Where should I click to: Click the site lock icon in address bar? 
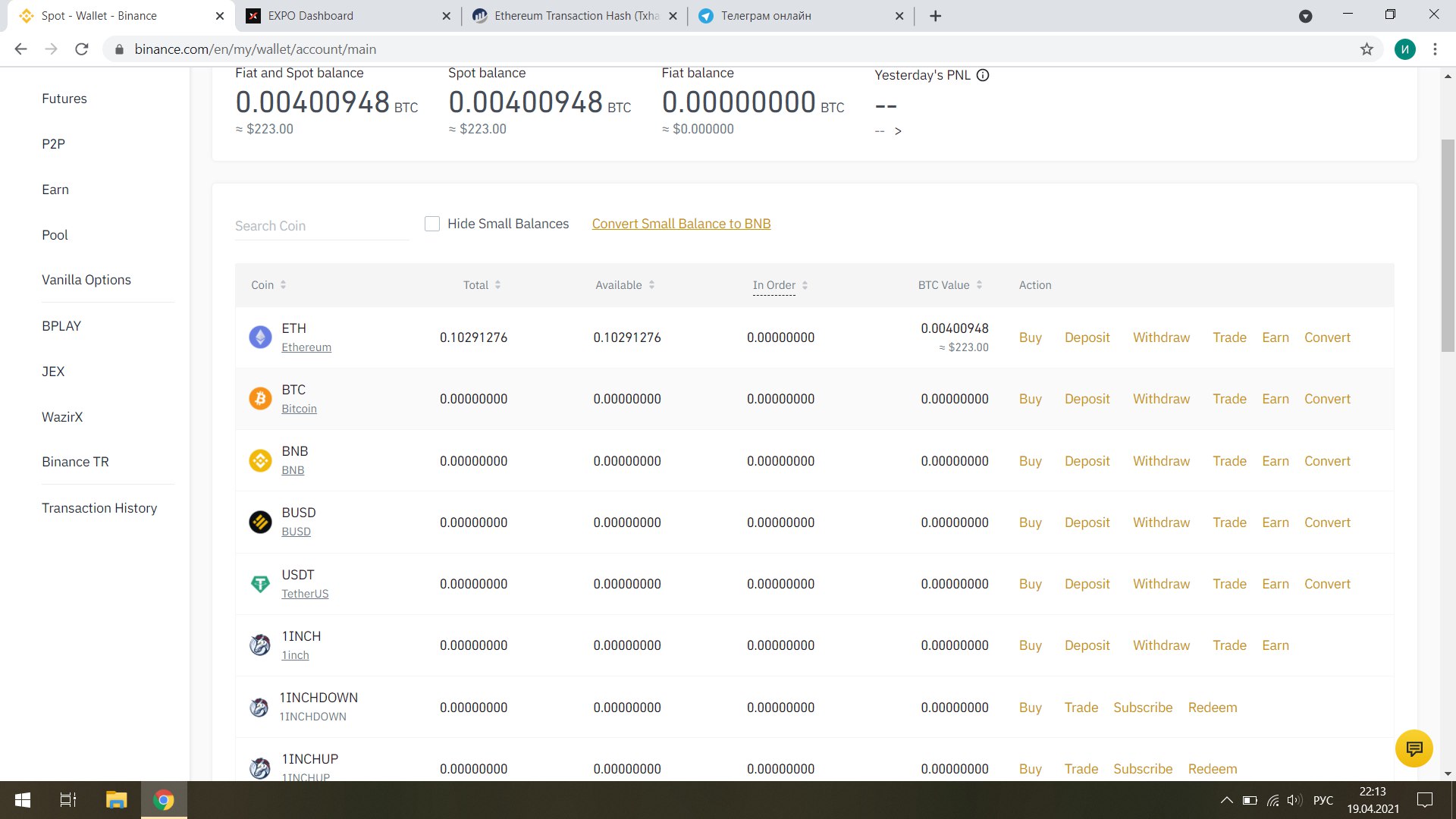pos(118,49)
